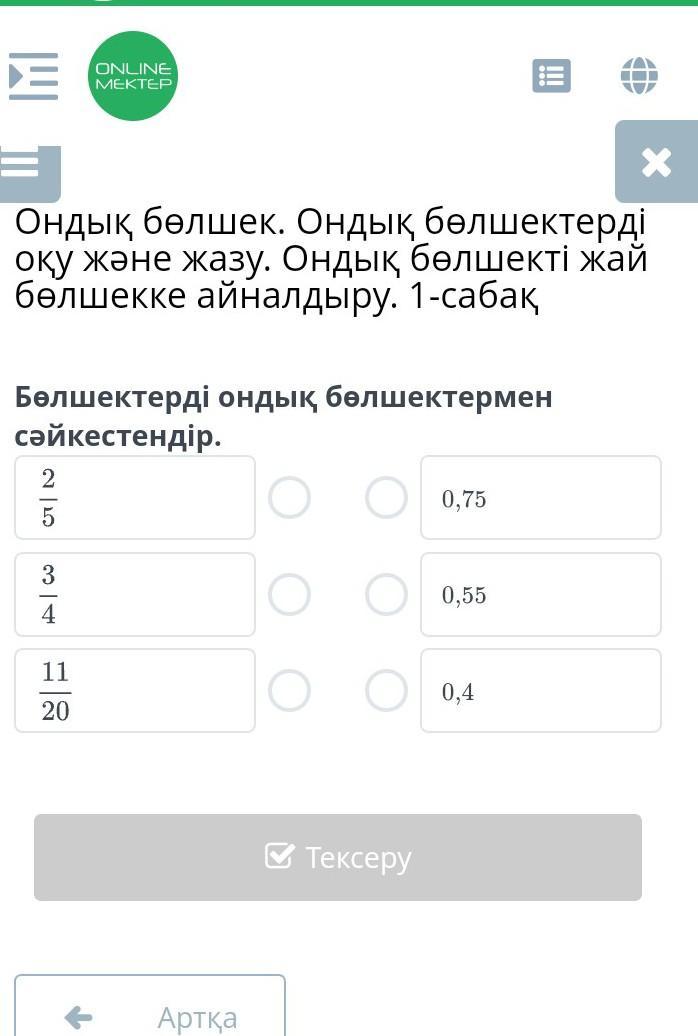Open the list view icon
The image size is (698, 1036).
pyautogui.click(x=551, y=76)
